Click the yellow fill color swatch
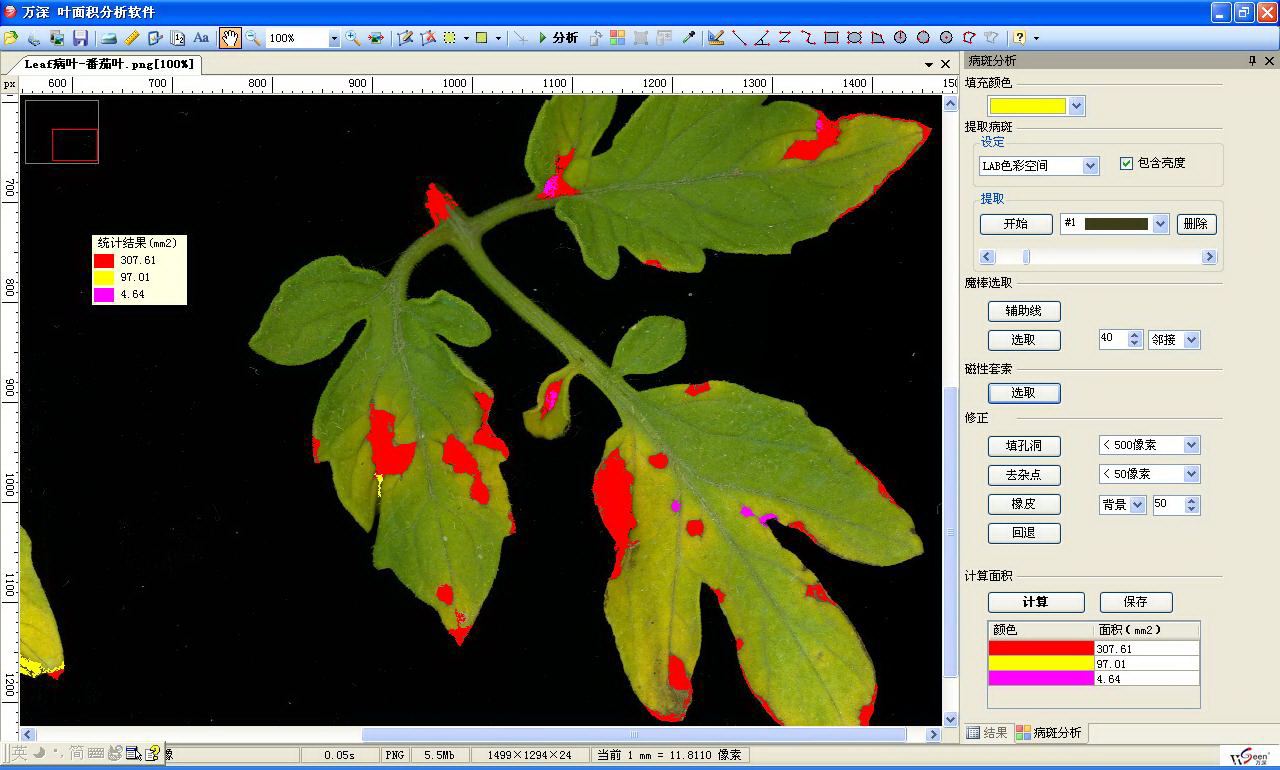This screenshot has height=770, width=1280. [1028, 106]
